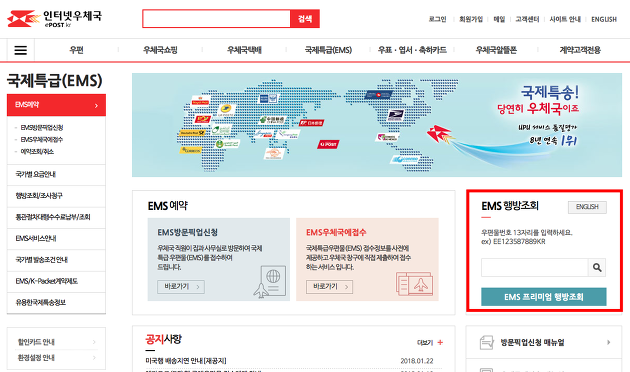The image size is (630, 372).
Task: Click 바로가기 under EMS방문픽업신청
Action: coord(181,286)
